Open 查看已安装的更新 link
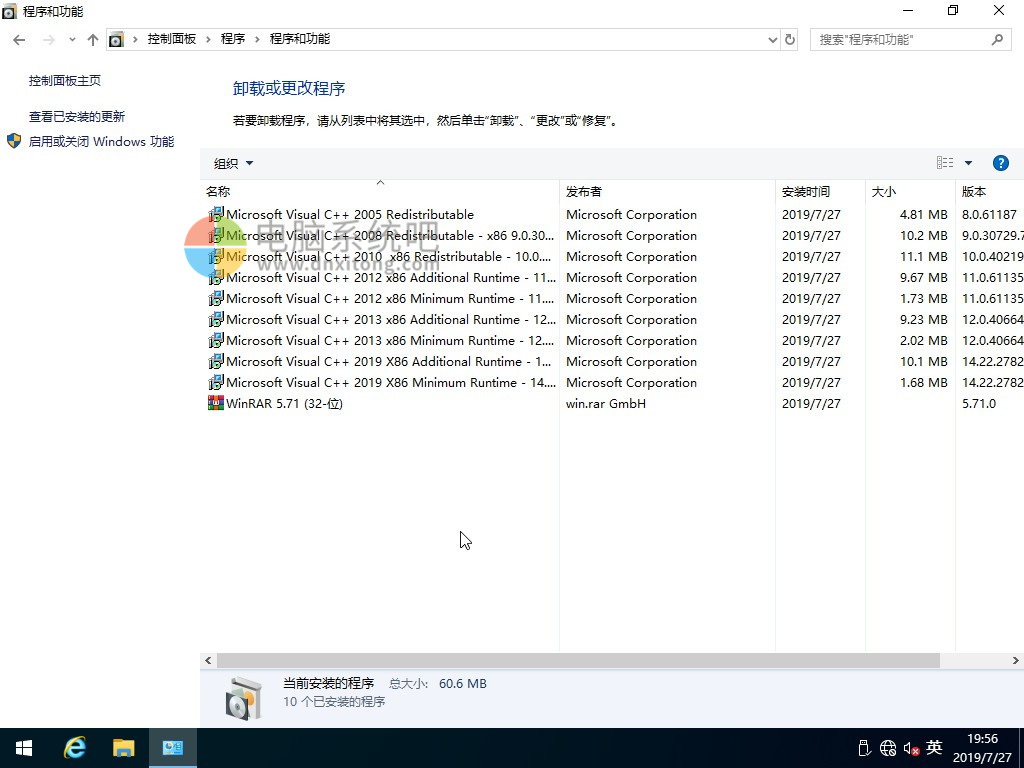 pos(76,116)
